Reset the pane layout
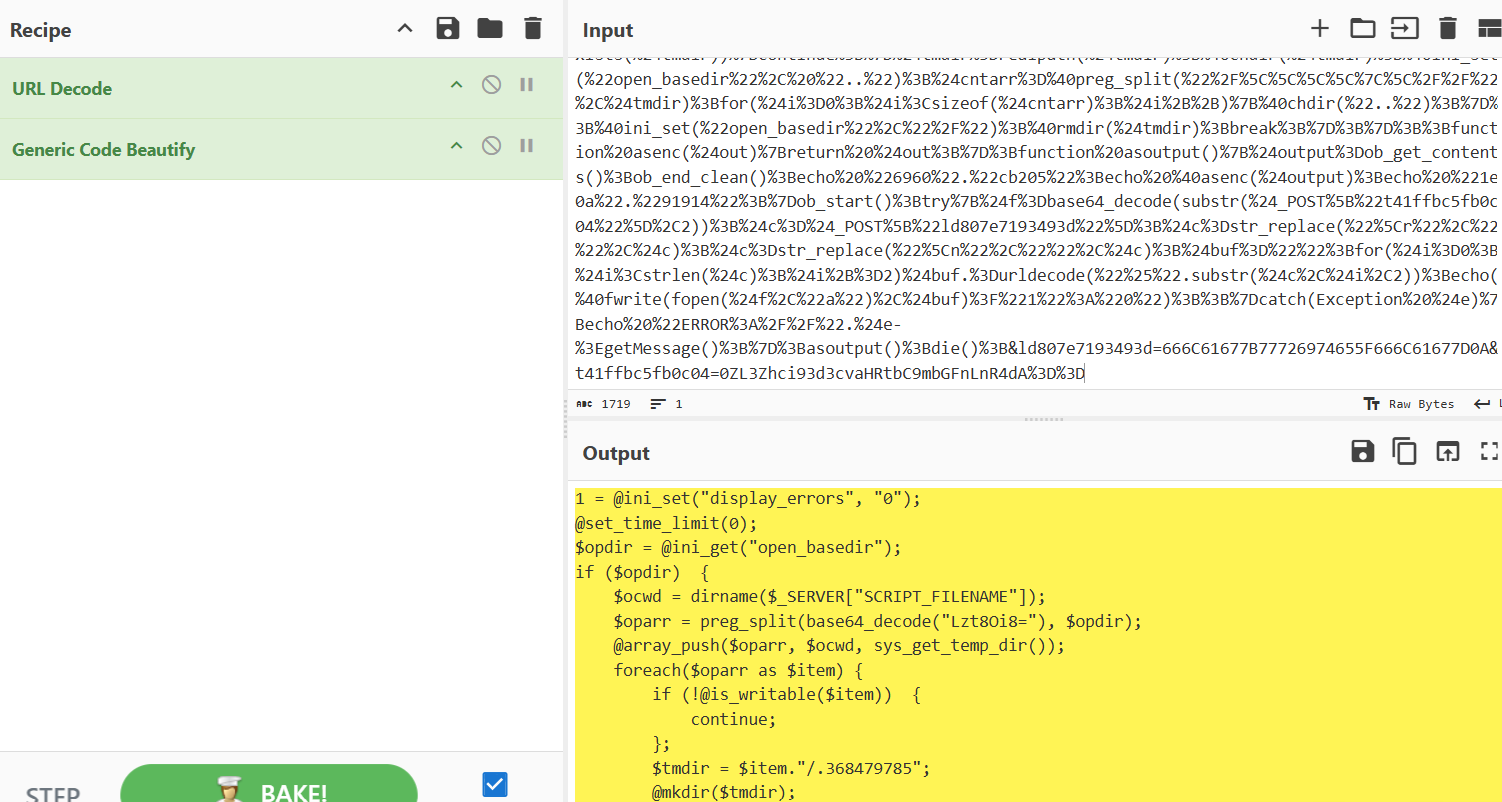Screen dimensions: 1502x802 pos(1490,28)
